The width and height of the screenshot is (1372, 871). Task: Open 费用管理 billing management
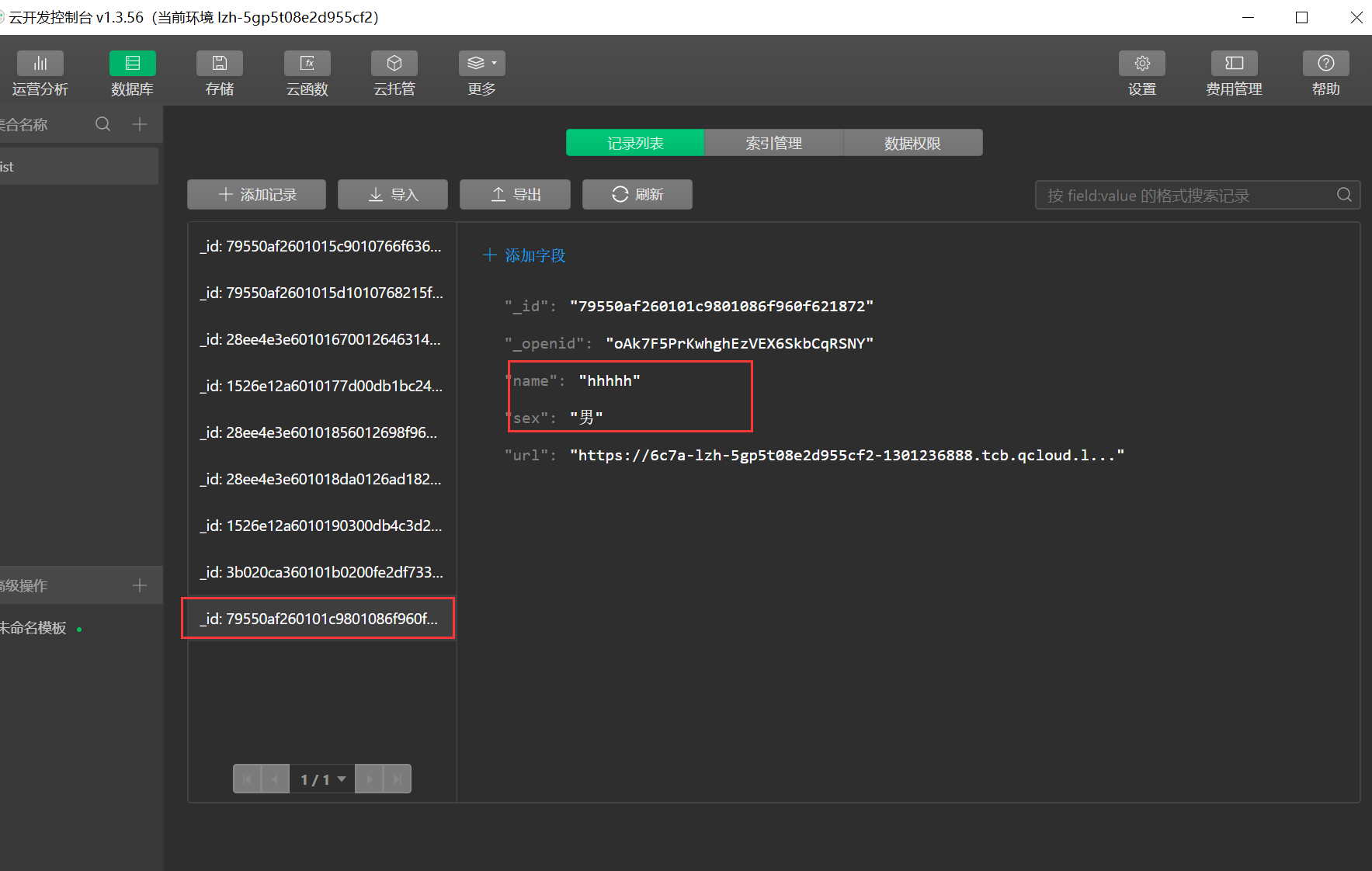1234,74
